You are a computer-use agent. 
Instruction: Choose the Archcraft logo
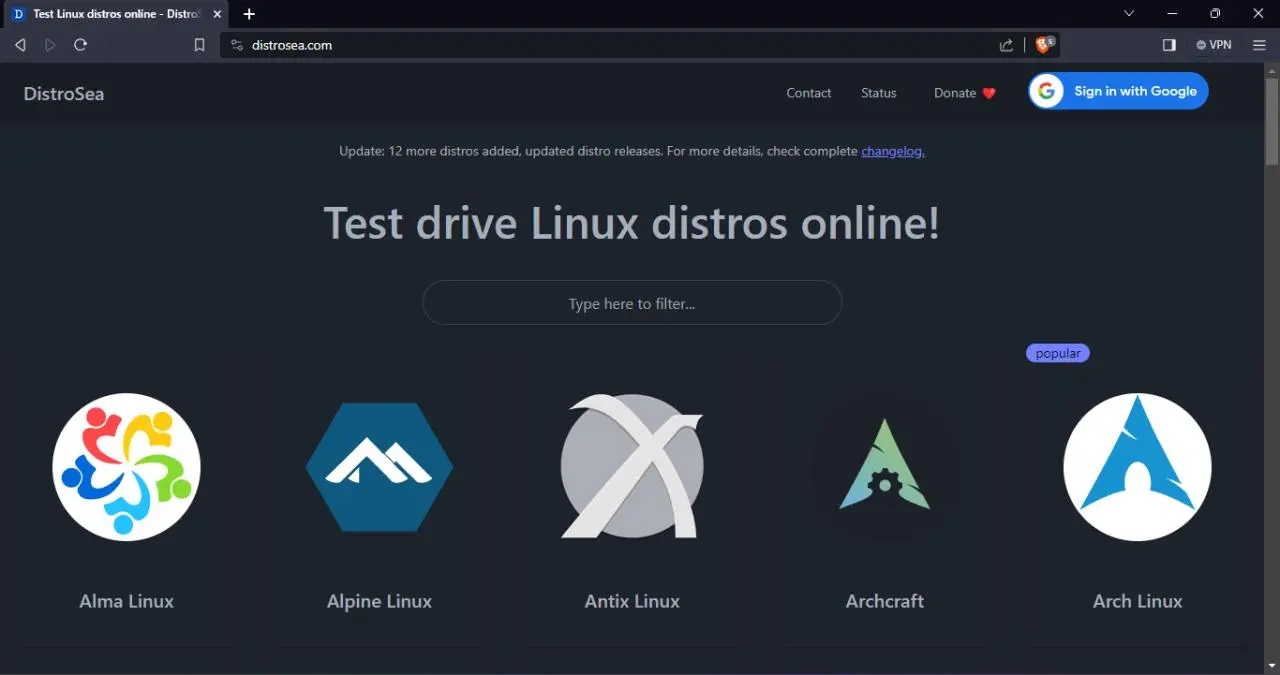(x=885, y=467)
